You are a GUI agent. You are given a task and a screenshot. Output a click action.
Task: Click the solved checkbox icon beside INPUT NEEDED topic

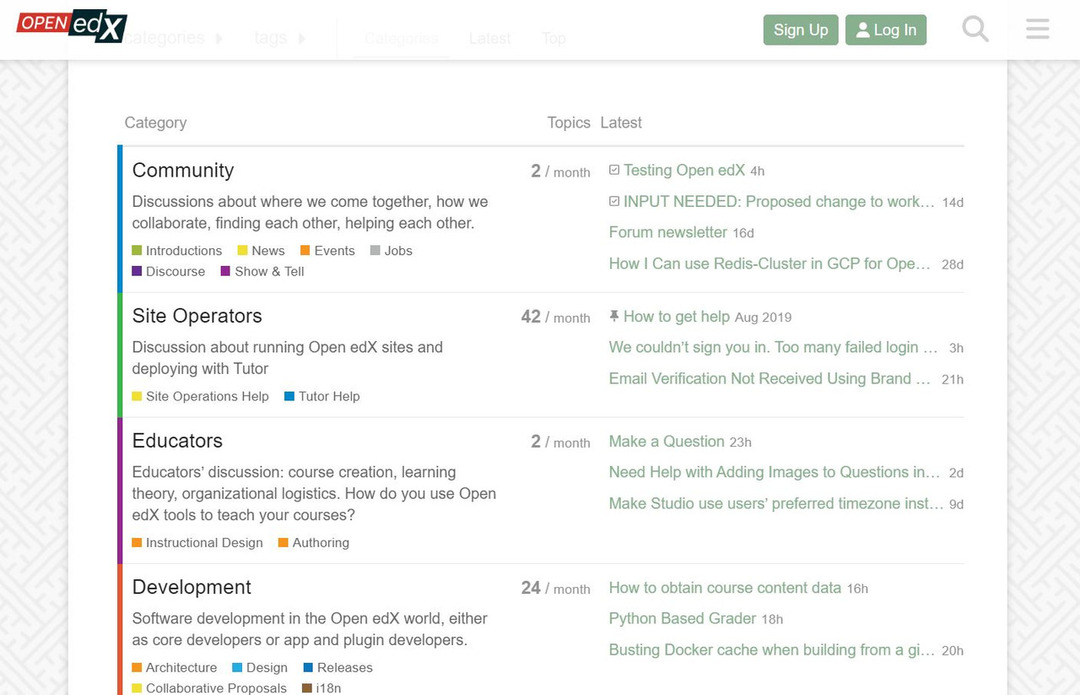614,201
